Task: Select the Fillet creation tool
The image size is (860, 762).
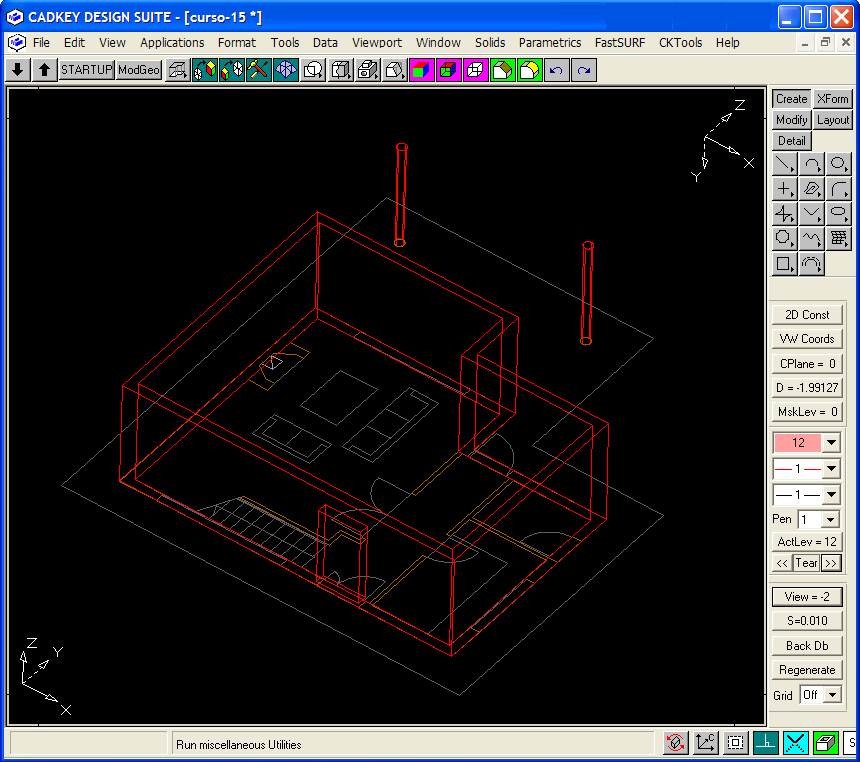Action: point(839,188)
